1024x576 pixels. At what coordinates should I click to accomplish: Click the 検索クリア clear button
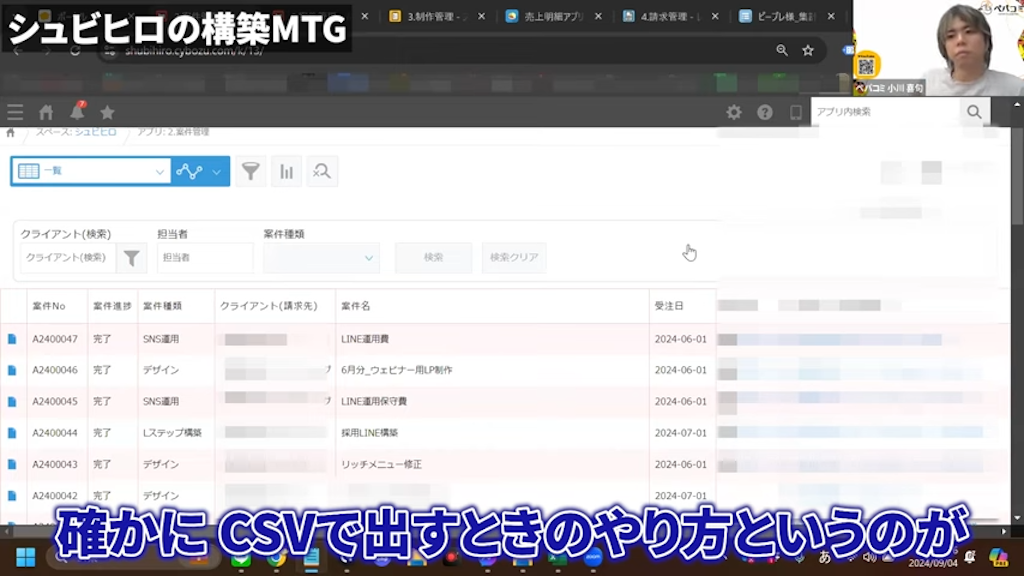512,257
